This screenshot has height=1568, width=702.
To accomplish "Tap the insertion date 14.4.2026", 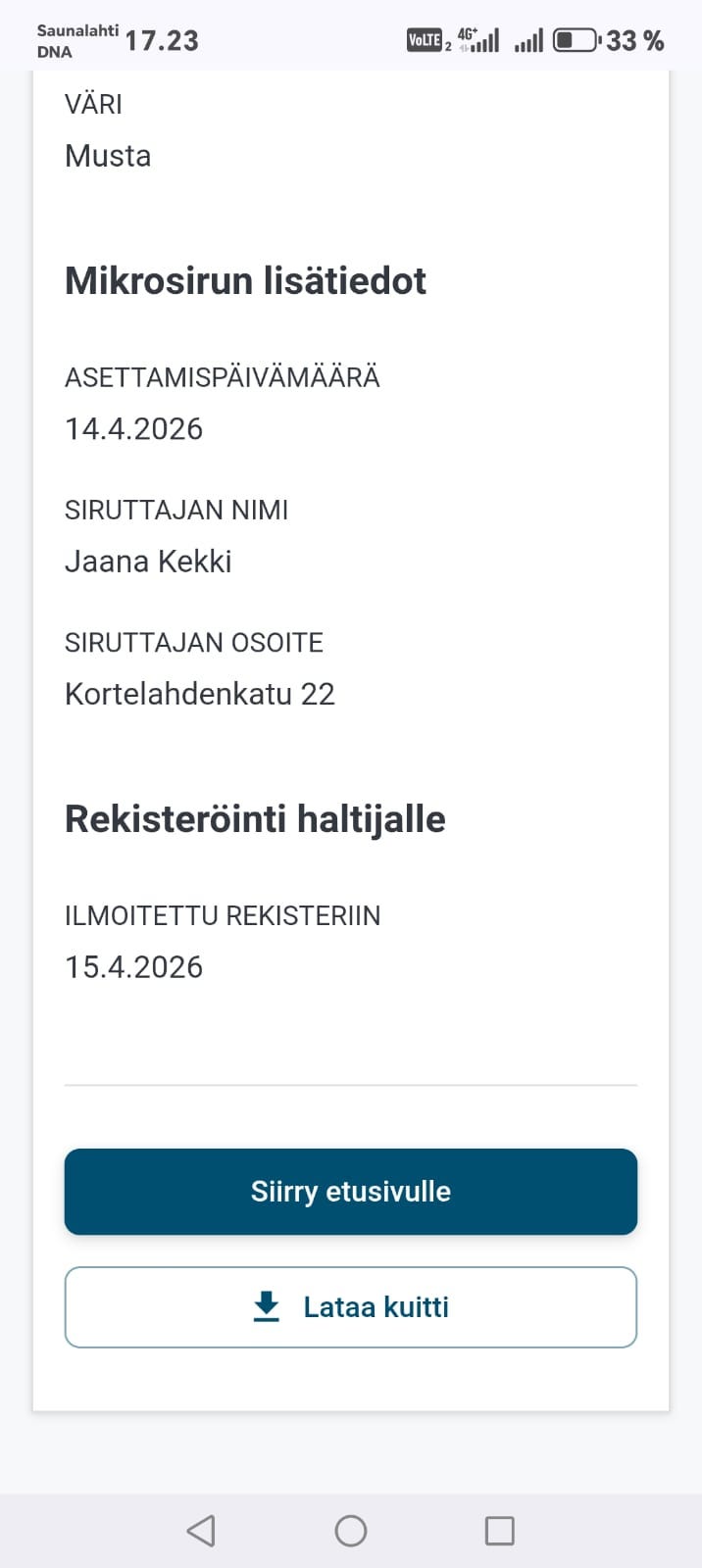I will click(x=133, y=429).
